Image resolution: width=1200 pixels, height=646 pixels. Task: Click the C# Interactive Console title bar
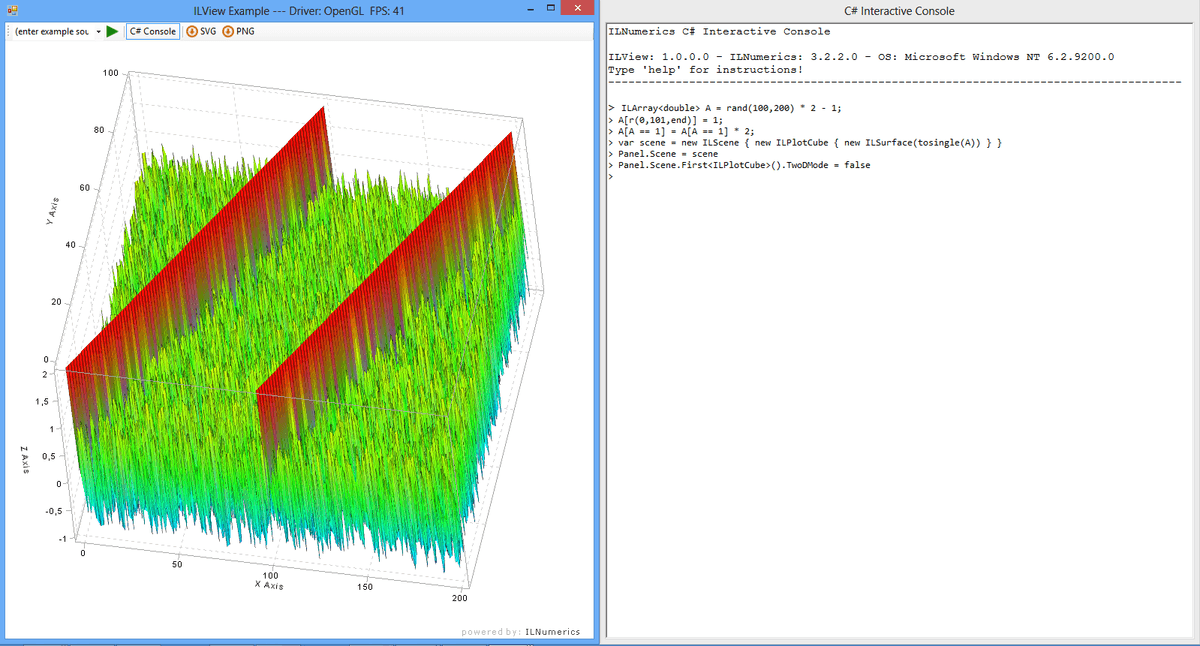point(900,10)
